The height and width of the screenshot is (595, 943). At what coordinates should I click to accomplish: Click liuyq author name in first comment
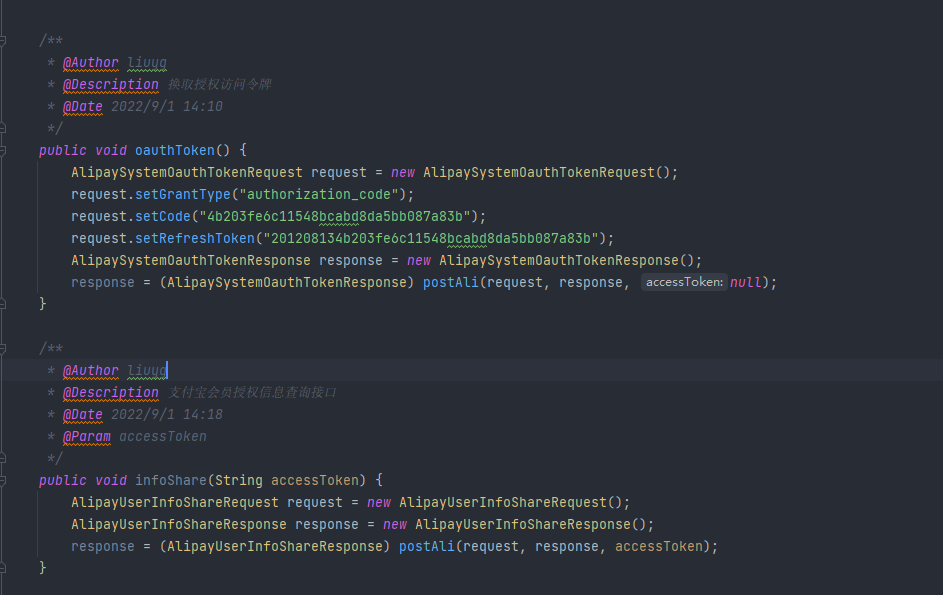click(x=147, y=63)
